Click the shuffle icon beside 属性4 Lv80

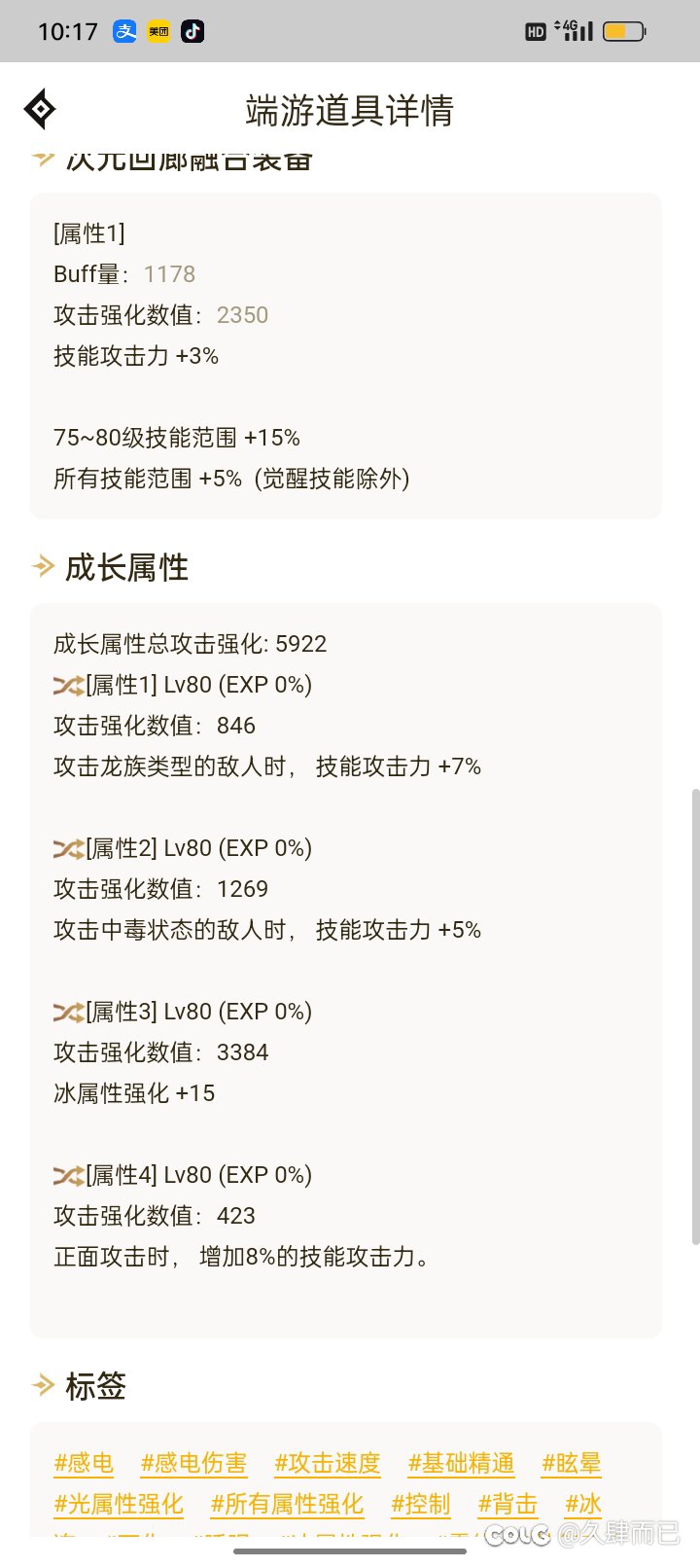point(68,1176)
